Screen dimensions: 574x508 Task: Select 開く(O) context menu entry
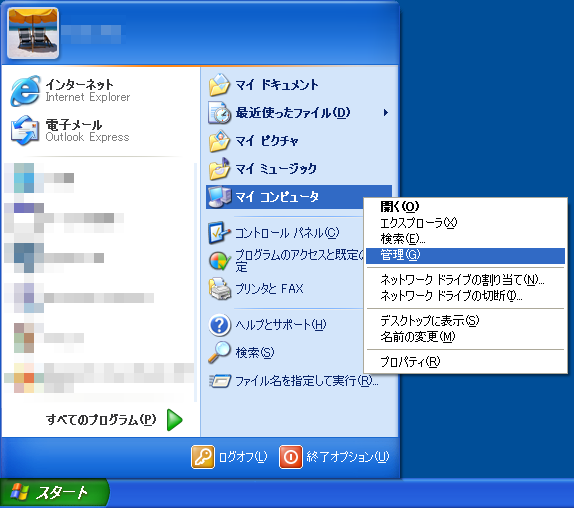pyautogui.click(x=465, y=206)
